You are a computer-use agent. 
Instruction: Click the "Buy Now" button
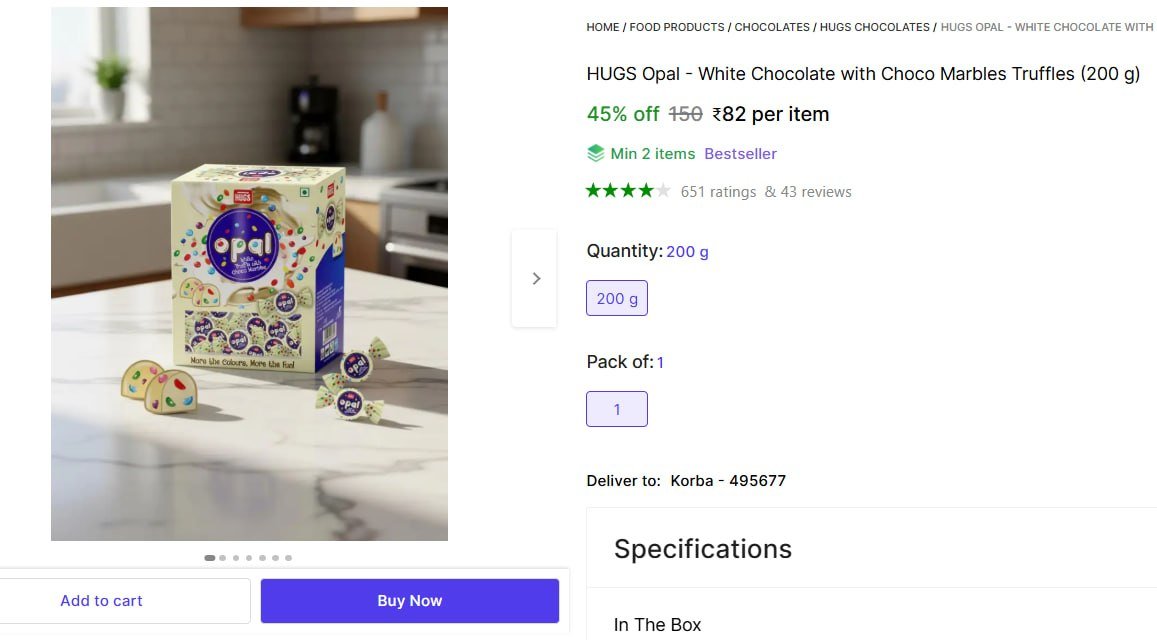coord(409,600)
